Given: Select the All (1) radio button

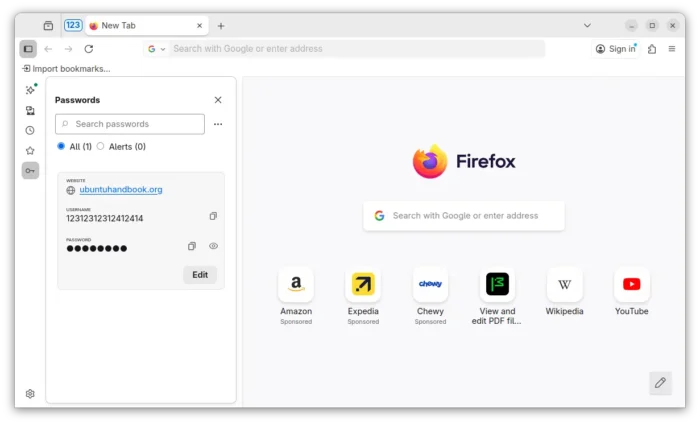Looking at the screenshot, I should (x=61, y=146).
